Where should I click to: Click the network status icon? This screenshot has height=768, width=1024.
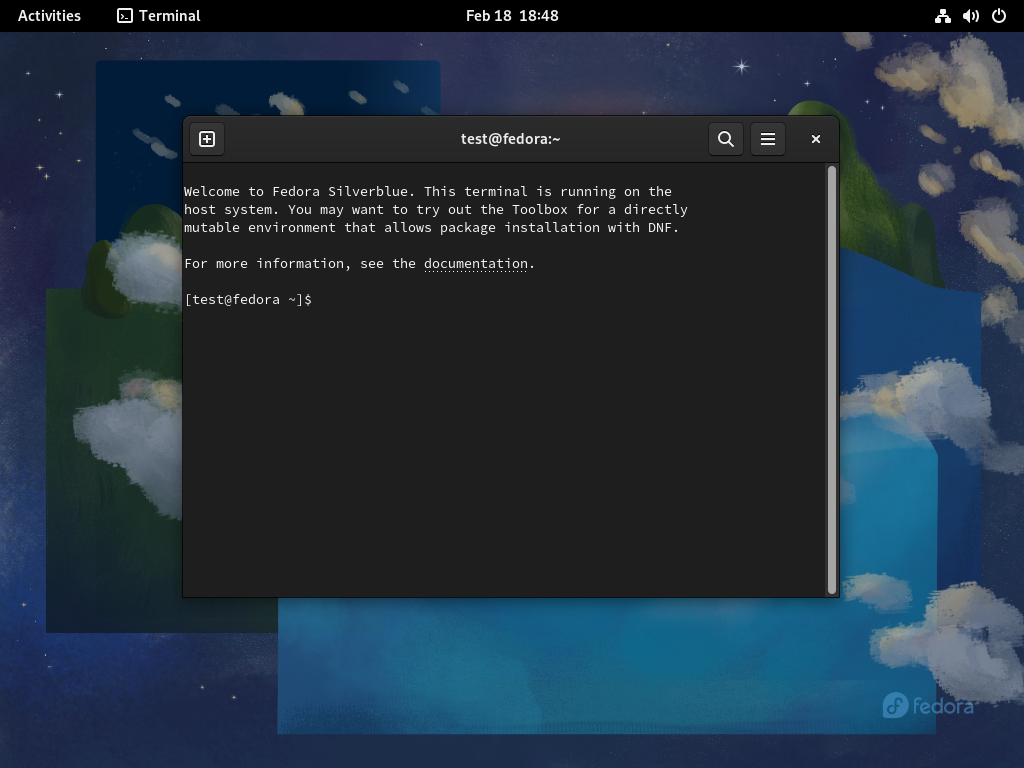942,16
